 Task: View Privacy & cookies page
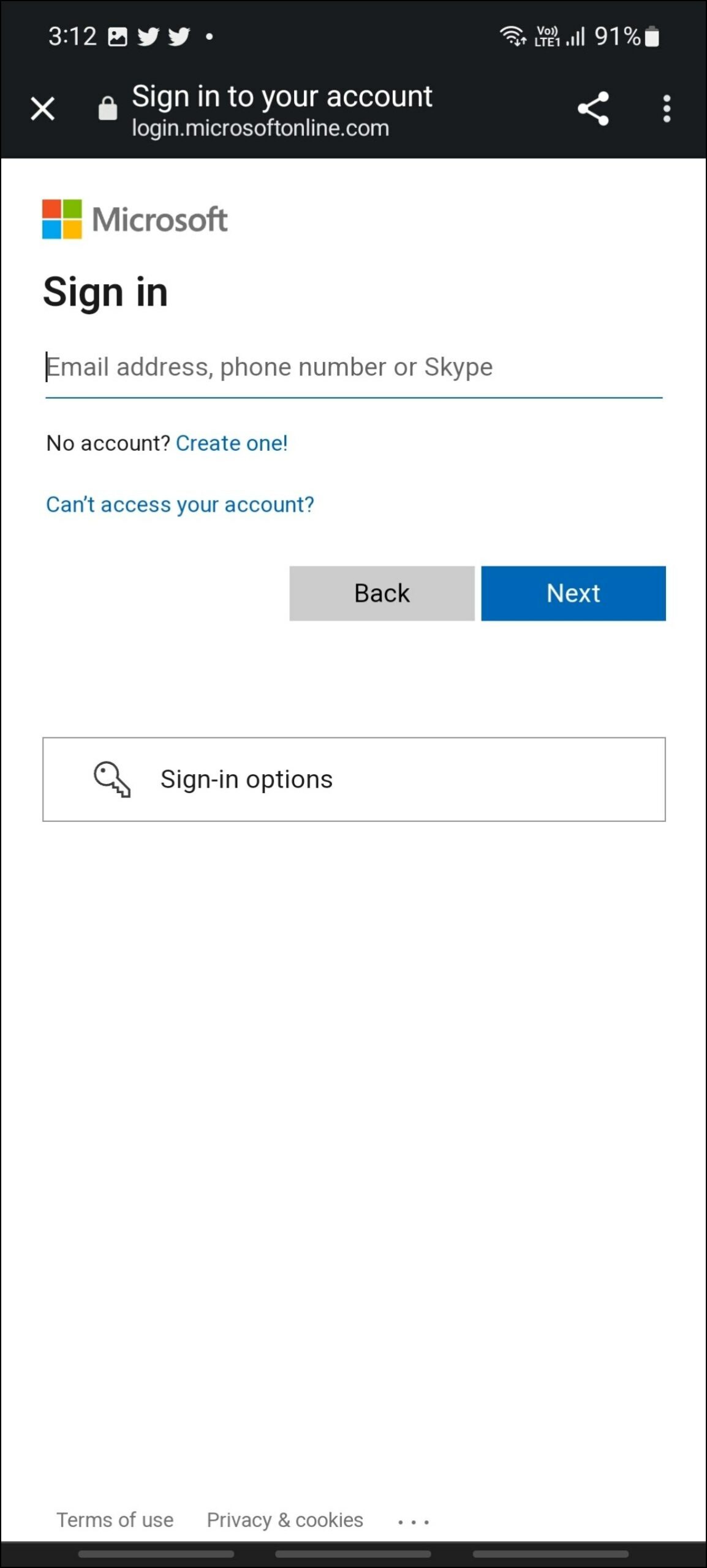285,1520
